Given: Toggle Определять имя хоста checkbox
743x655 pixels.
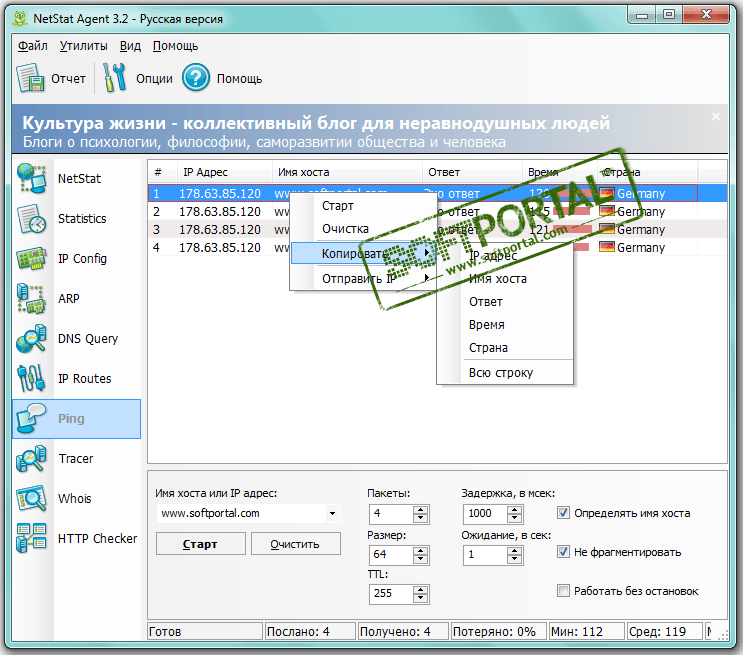Looking at the screenshot, I should pyautogui.click(x=563, y=513).
